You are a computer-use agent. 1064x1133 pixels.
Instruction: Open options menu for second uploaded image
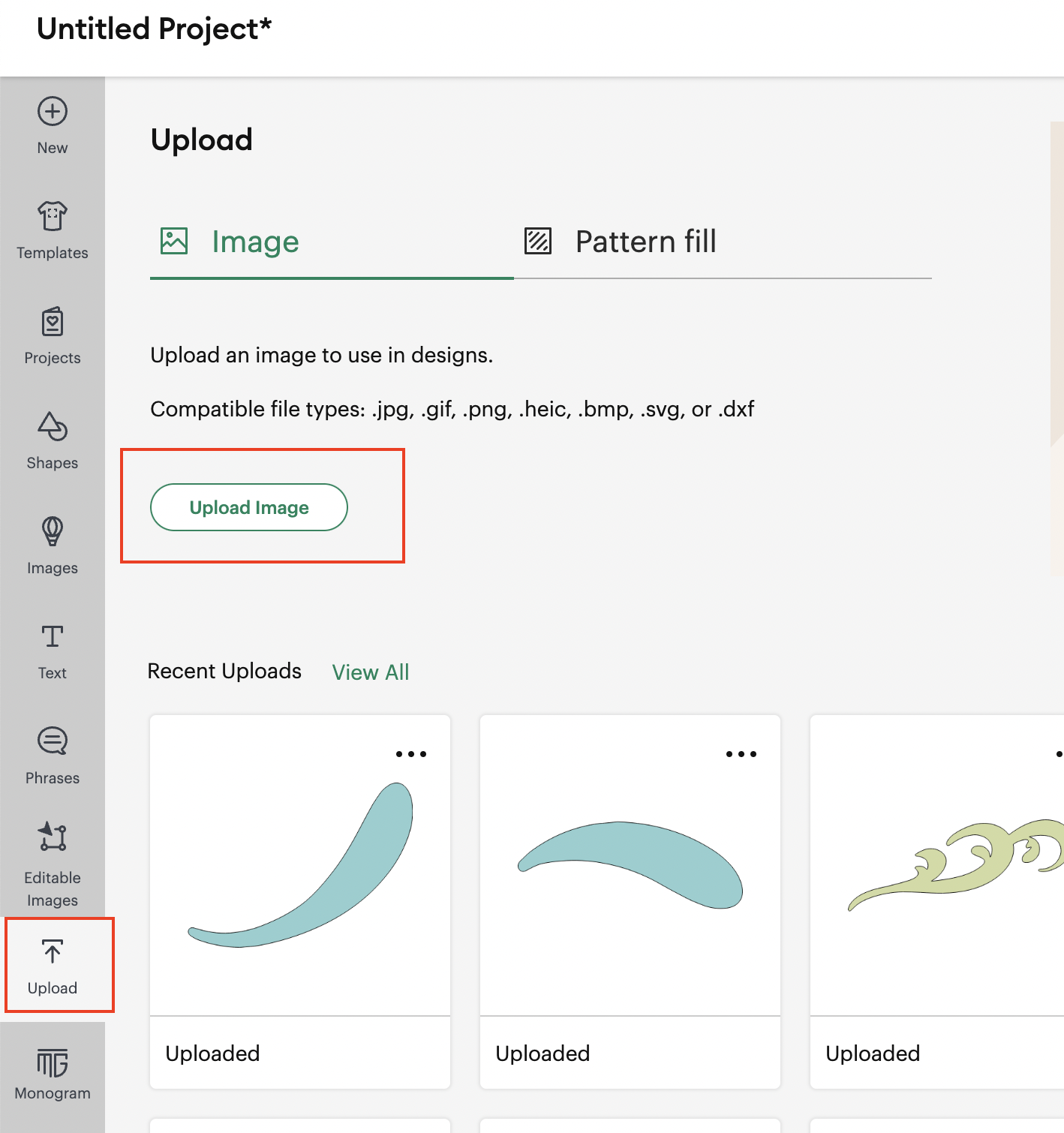tap(741, 754)
